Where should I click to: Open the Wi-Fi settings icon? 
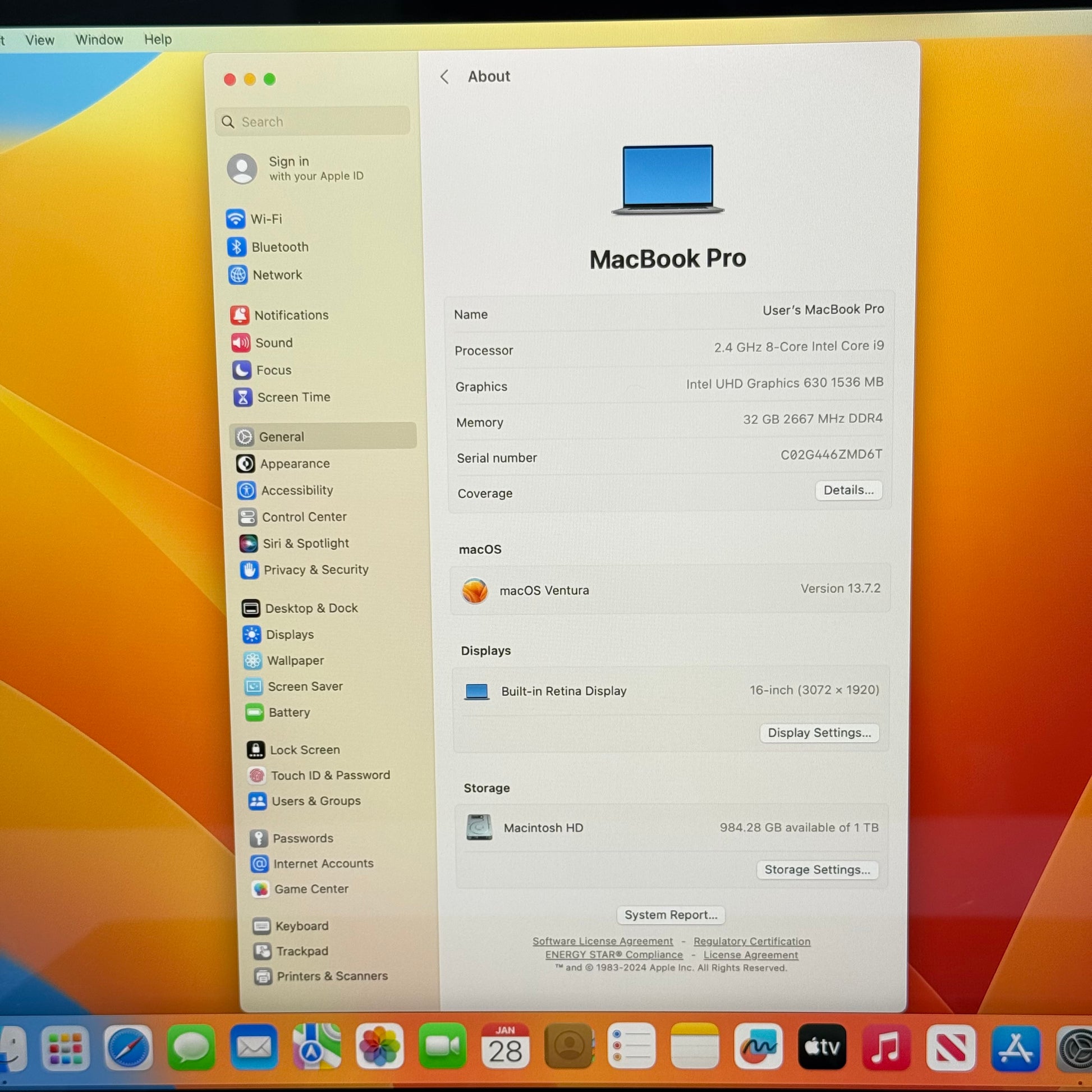click(236, 219)
